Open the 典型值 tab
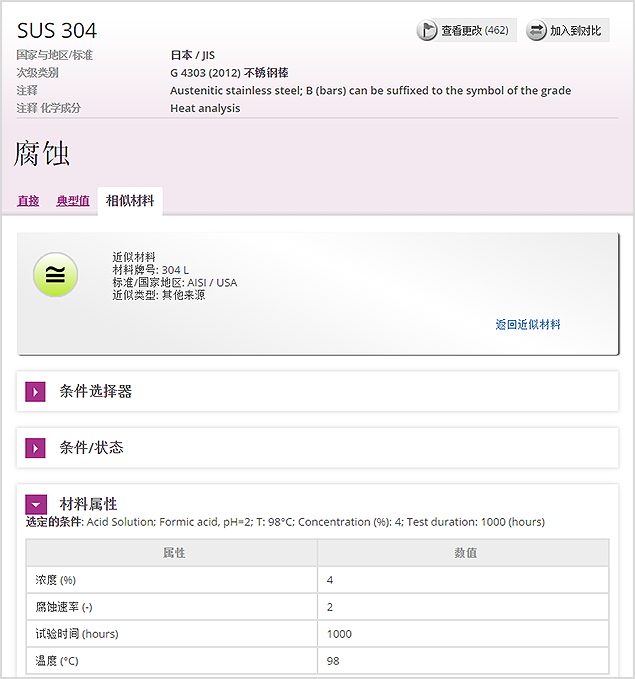The image size is (635, 679). click(72, 201)
